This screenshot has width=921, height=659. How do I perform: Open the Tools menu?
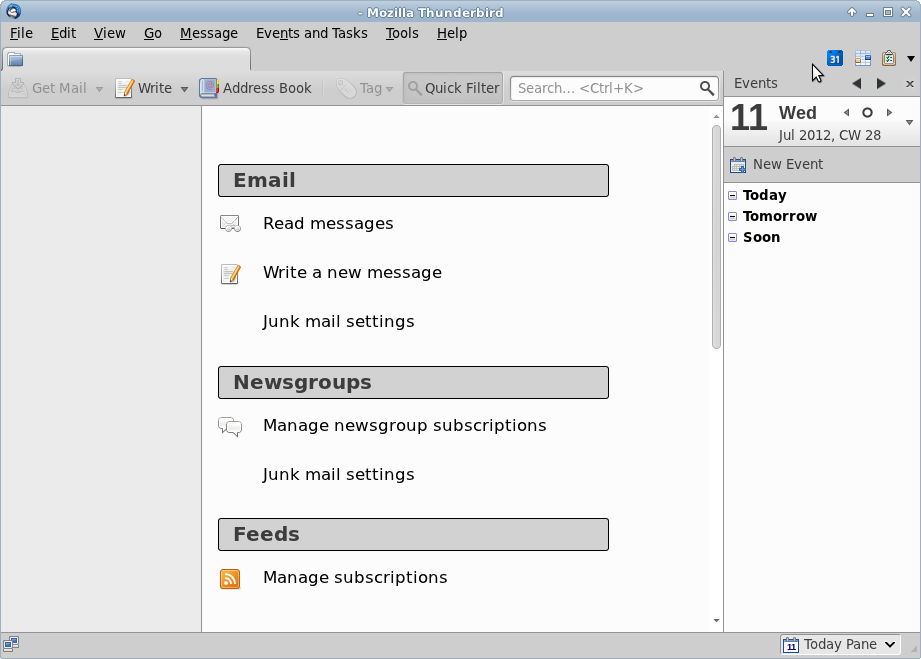click(402, 33)
